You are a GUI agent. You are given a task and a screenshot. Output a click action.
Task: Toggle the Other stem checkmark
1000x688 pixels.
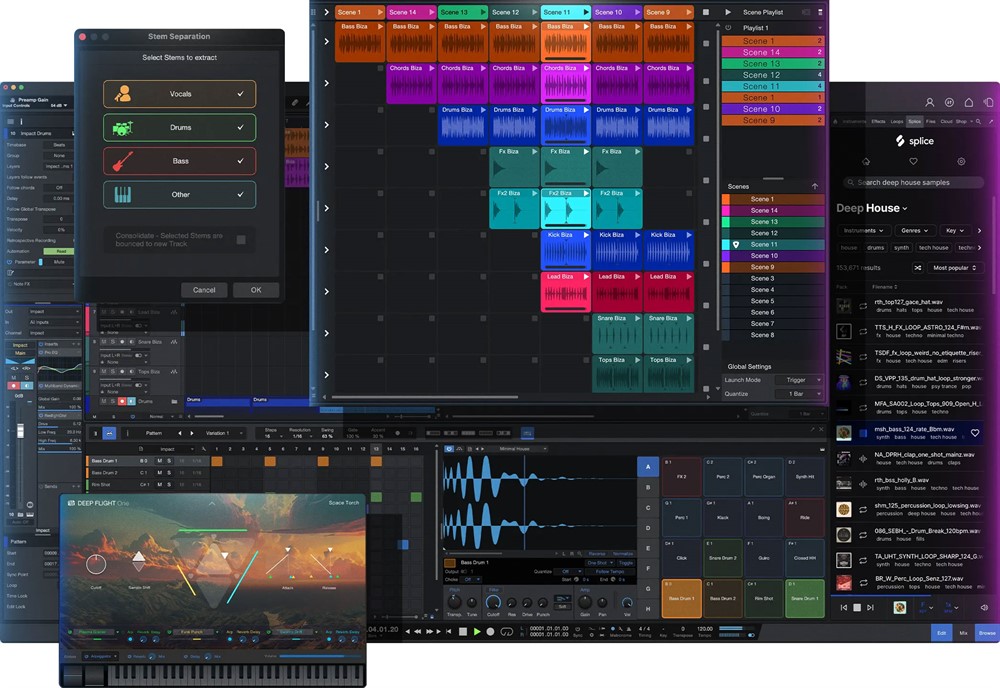click(240, 194)
